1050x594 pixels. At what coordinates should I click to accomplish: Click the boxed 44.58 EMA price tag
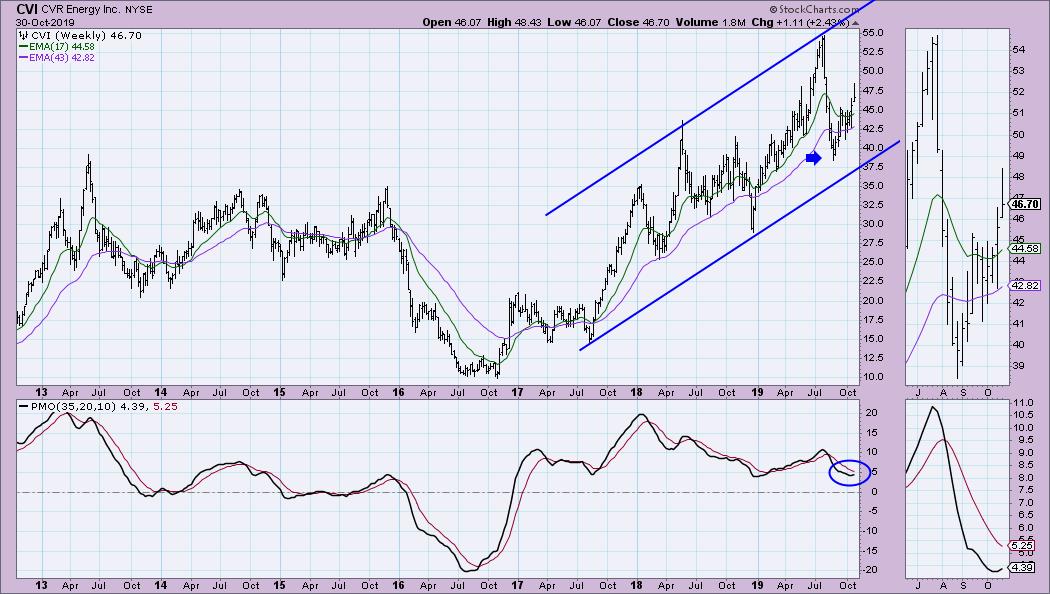(1025, 248)
